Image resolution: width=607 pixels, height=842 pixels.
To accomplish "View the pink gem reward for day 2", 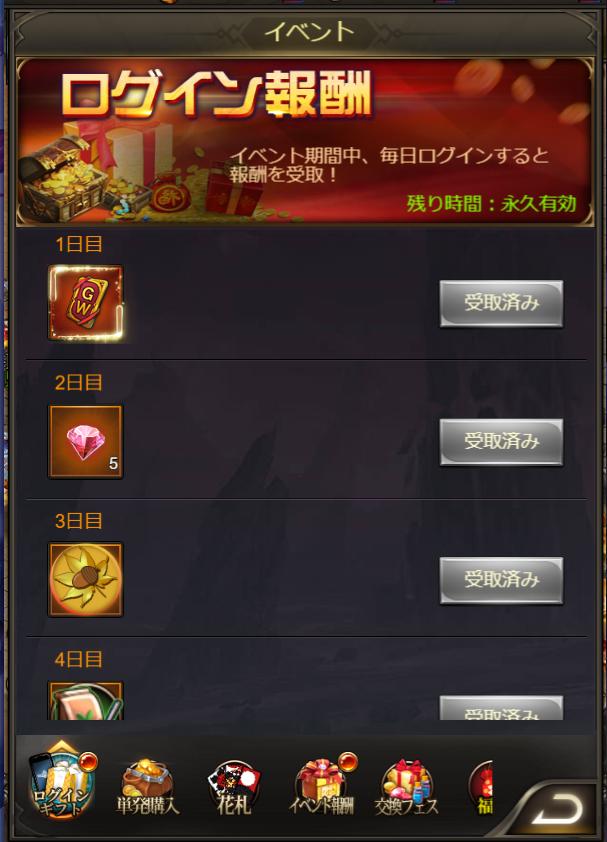I will tap(86, 441).
